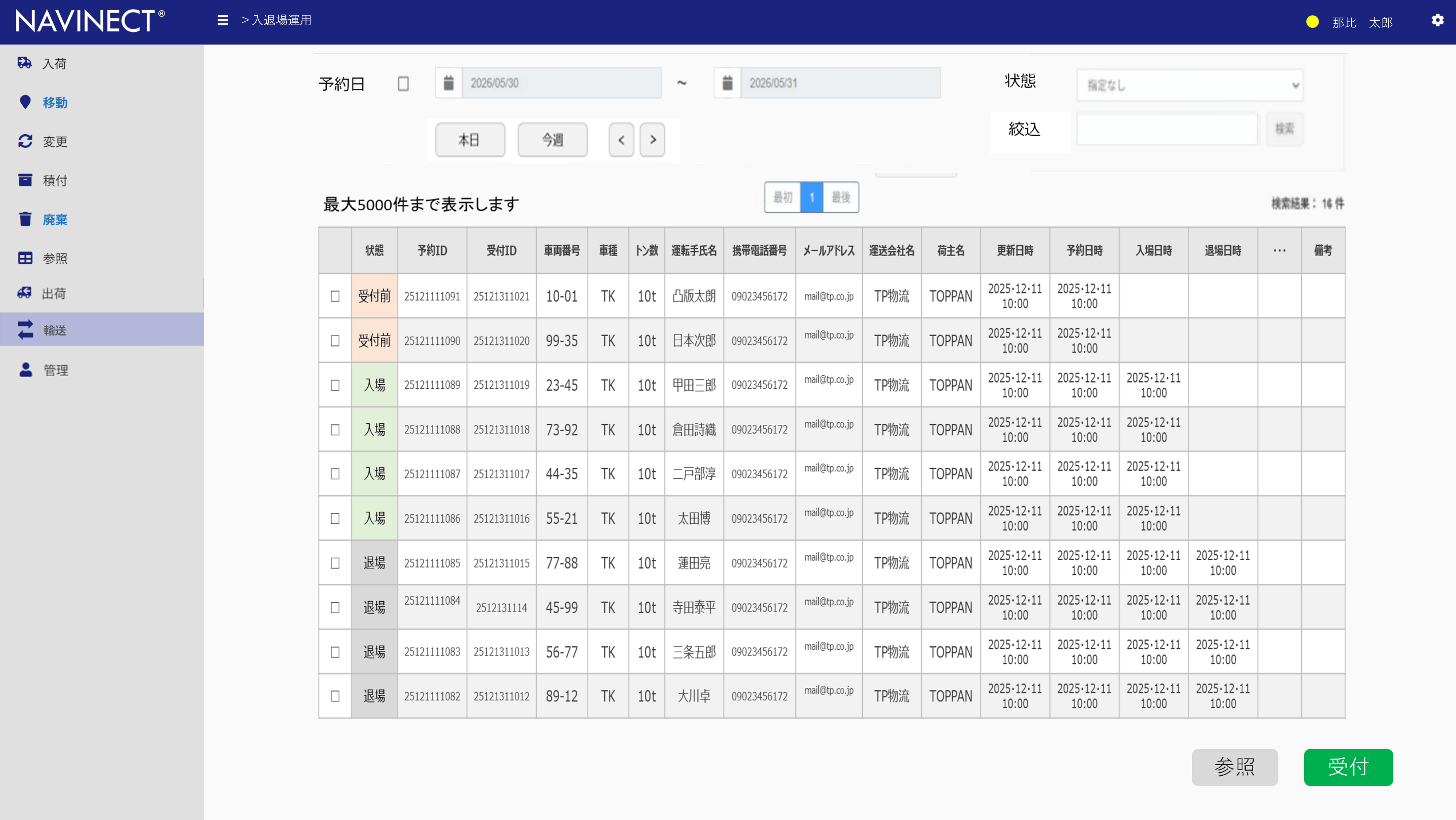Open the 状態 dropdown 指定なし
Screen dimensions: 1456x820
(x=1190, y=85)
